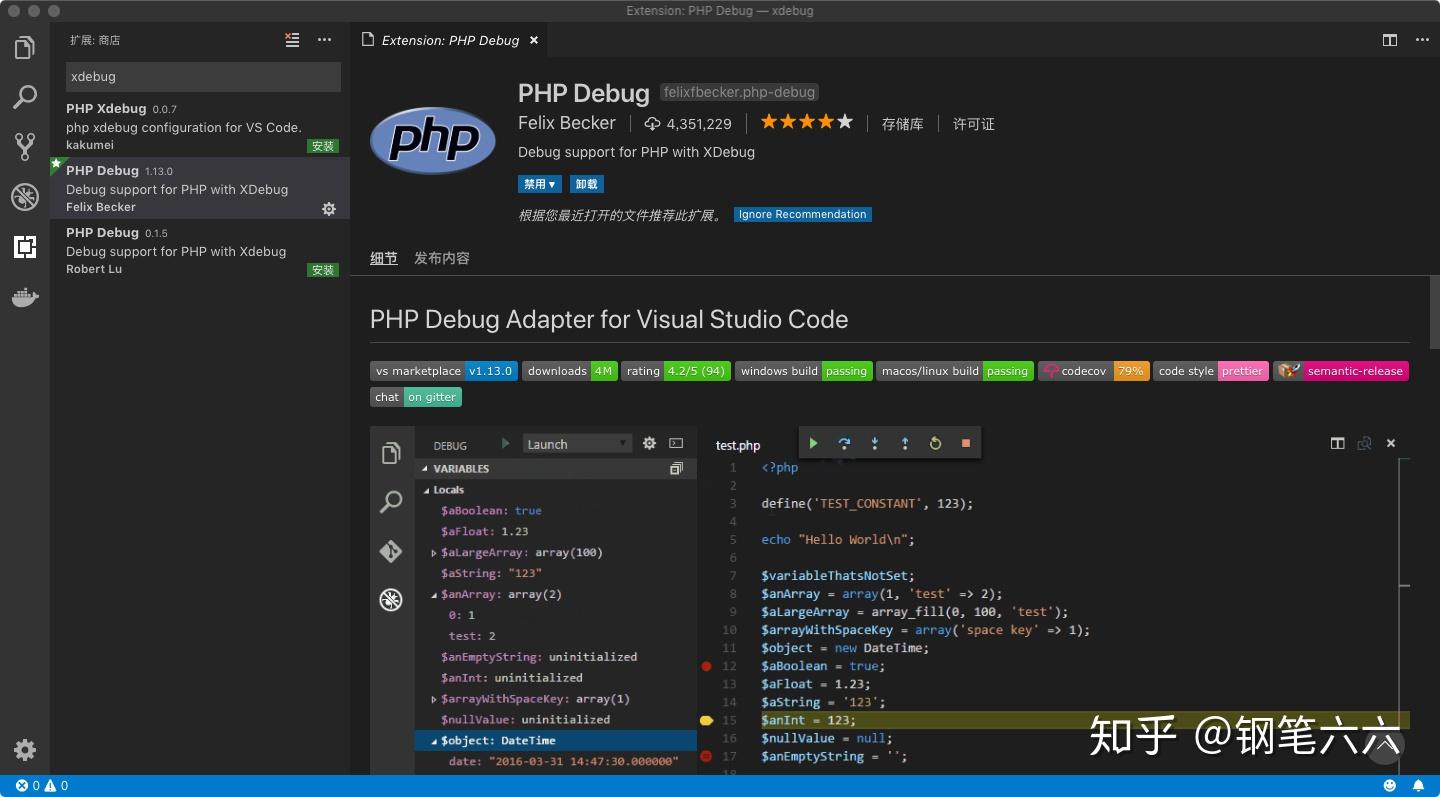This screenshot has width=1440, height=797.
Task: Click the downloads 4M badge
Action: (570, 371)
